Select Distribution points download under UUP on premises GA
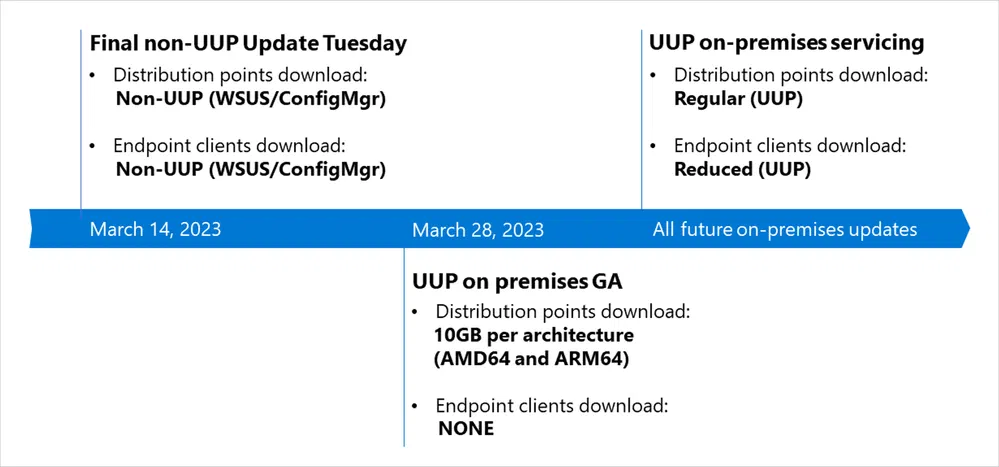Viewport: 999px width, 467px height. 562,312
